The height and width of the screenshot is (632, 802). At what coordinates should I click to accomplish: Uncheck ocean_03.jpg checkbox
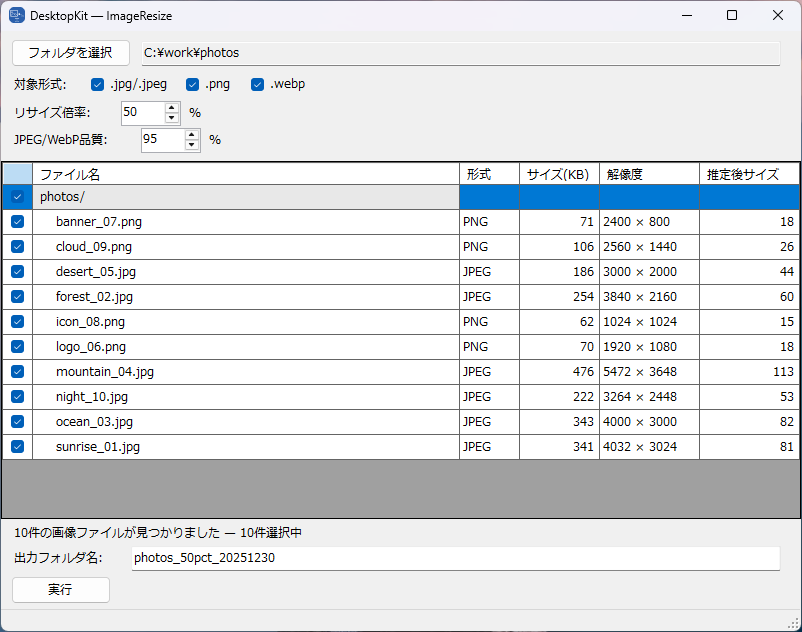pos(17,422)
